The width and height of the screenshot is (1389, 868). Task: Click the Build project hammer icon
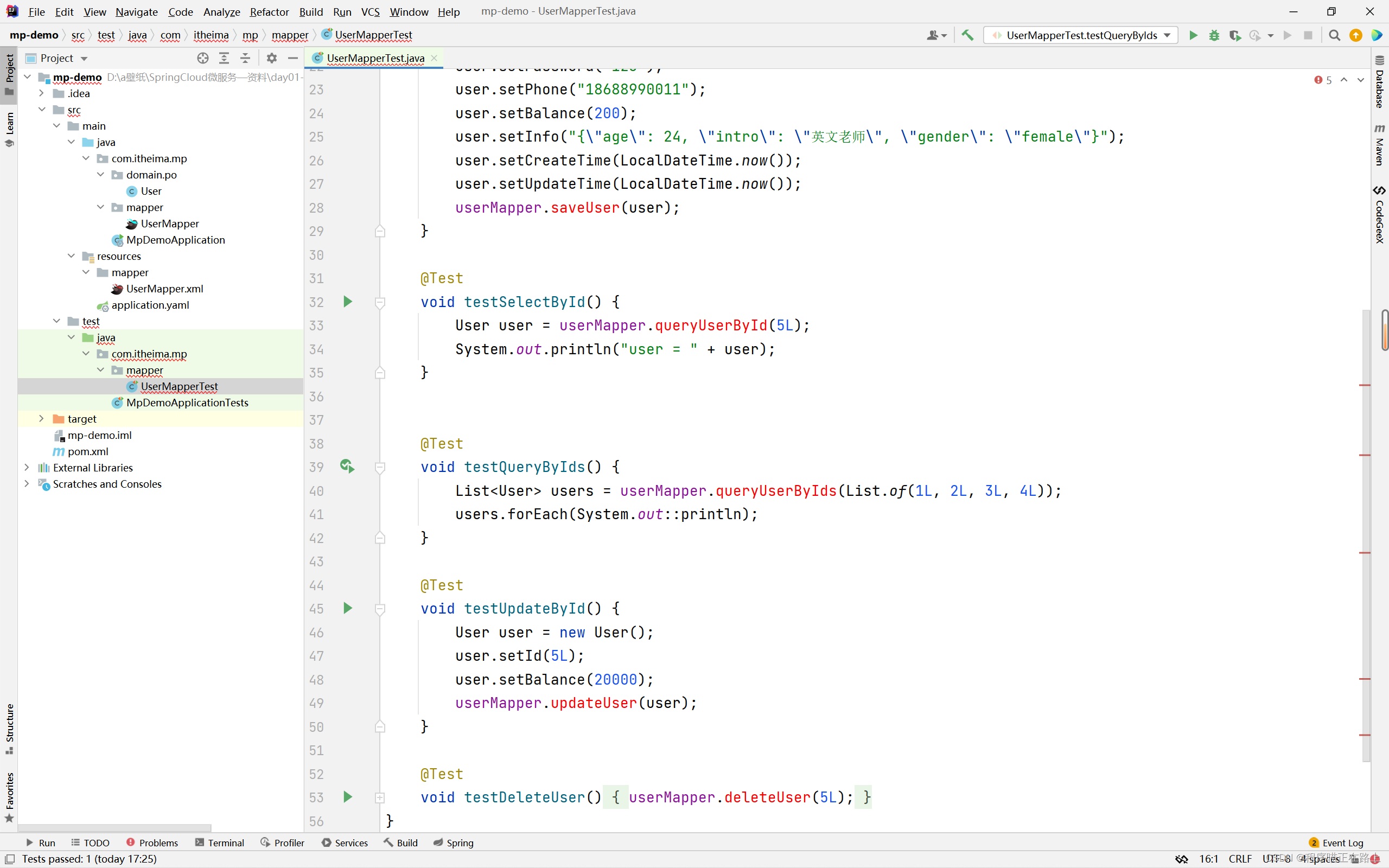pyautogui.click(x=968, y=36)
